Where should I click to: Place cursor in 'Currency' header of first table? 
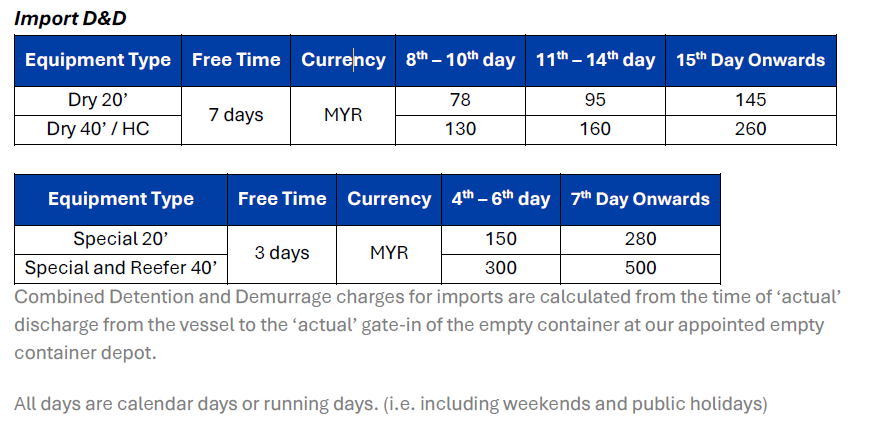[x=343, y=60]
